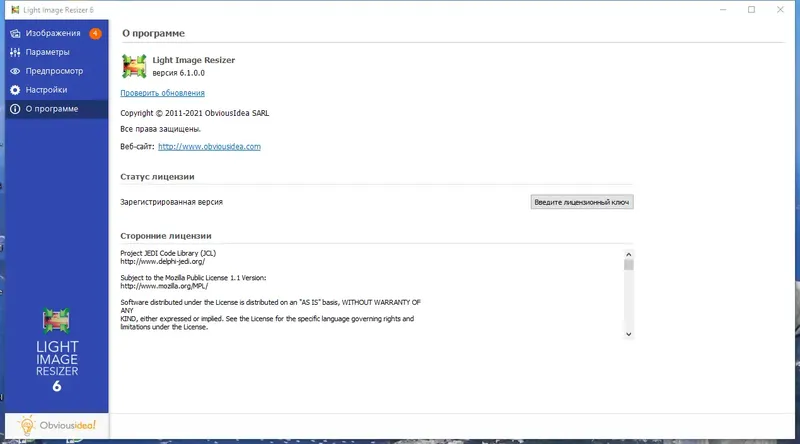Click the Параметры sliders icon
This screenshot has height=444, width=800.
coord(15,52)
